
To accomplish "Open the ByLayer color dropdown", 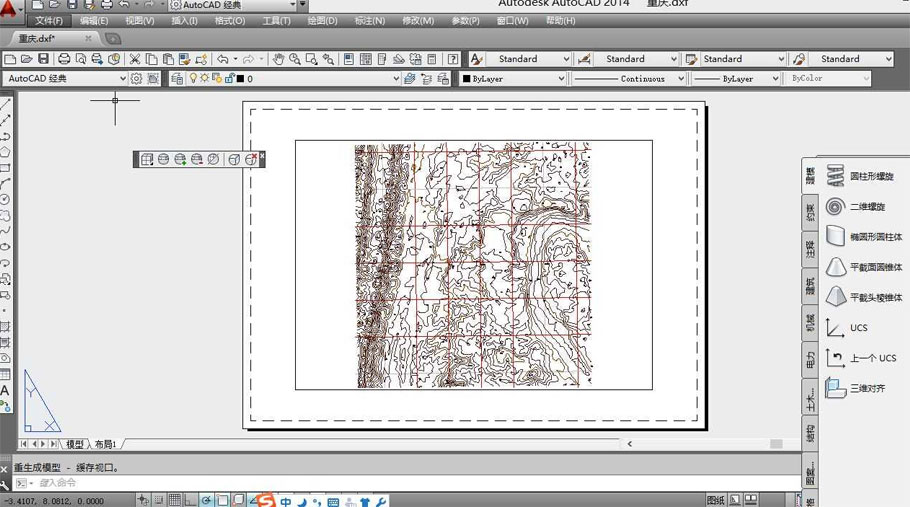I will (x=513, y=78).
